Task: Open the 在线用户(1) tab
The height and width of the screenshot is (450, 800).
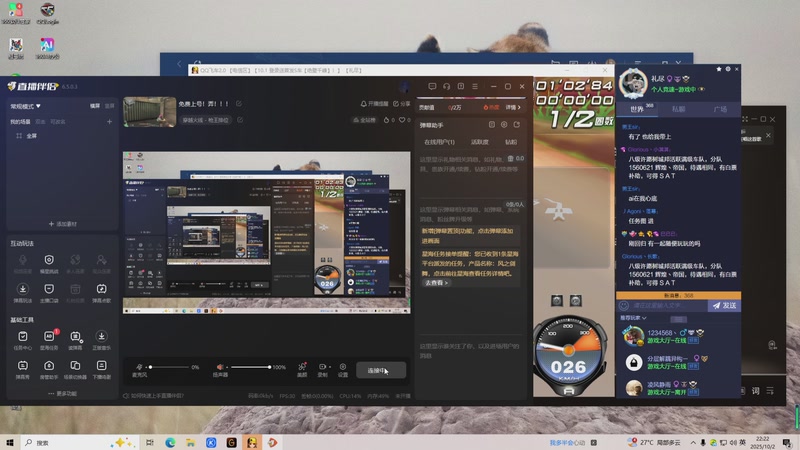Action: 439,142
